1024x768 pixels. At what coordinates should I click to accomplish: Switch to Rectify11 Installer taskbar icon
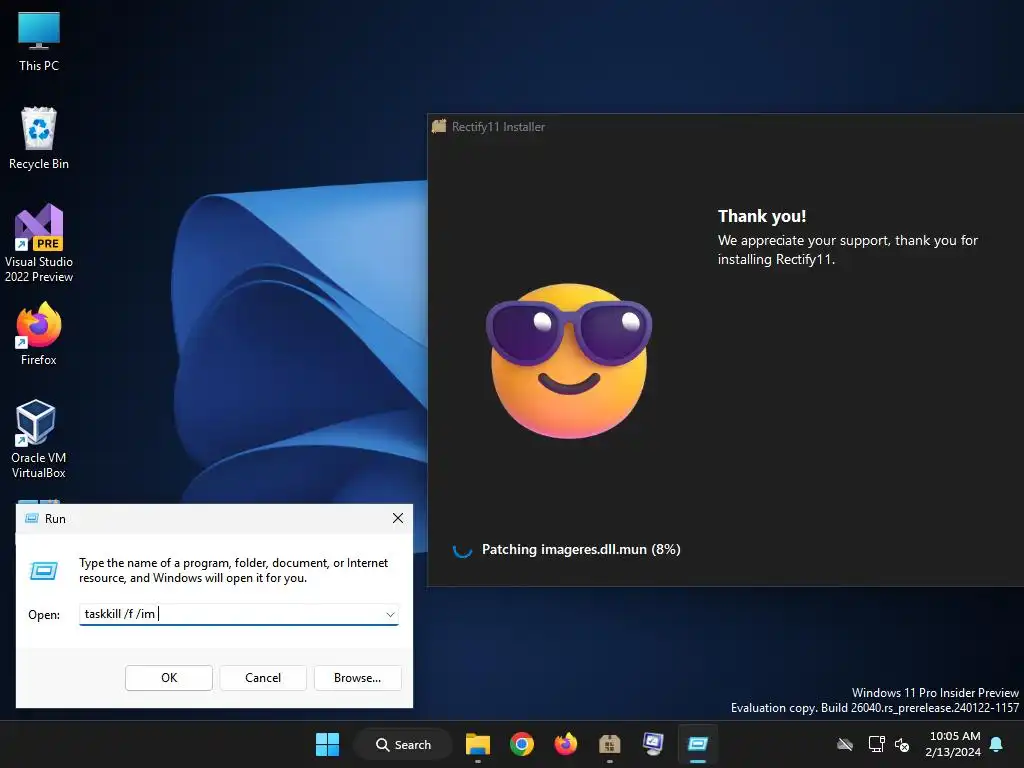pos(609,744)
